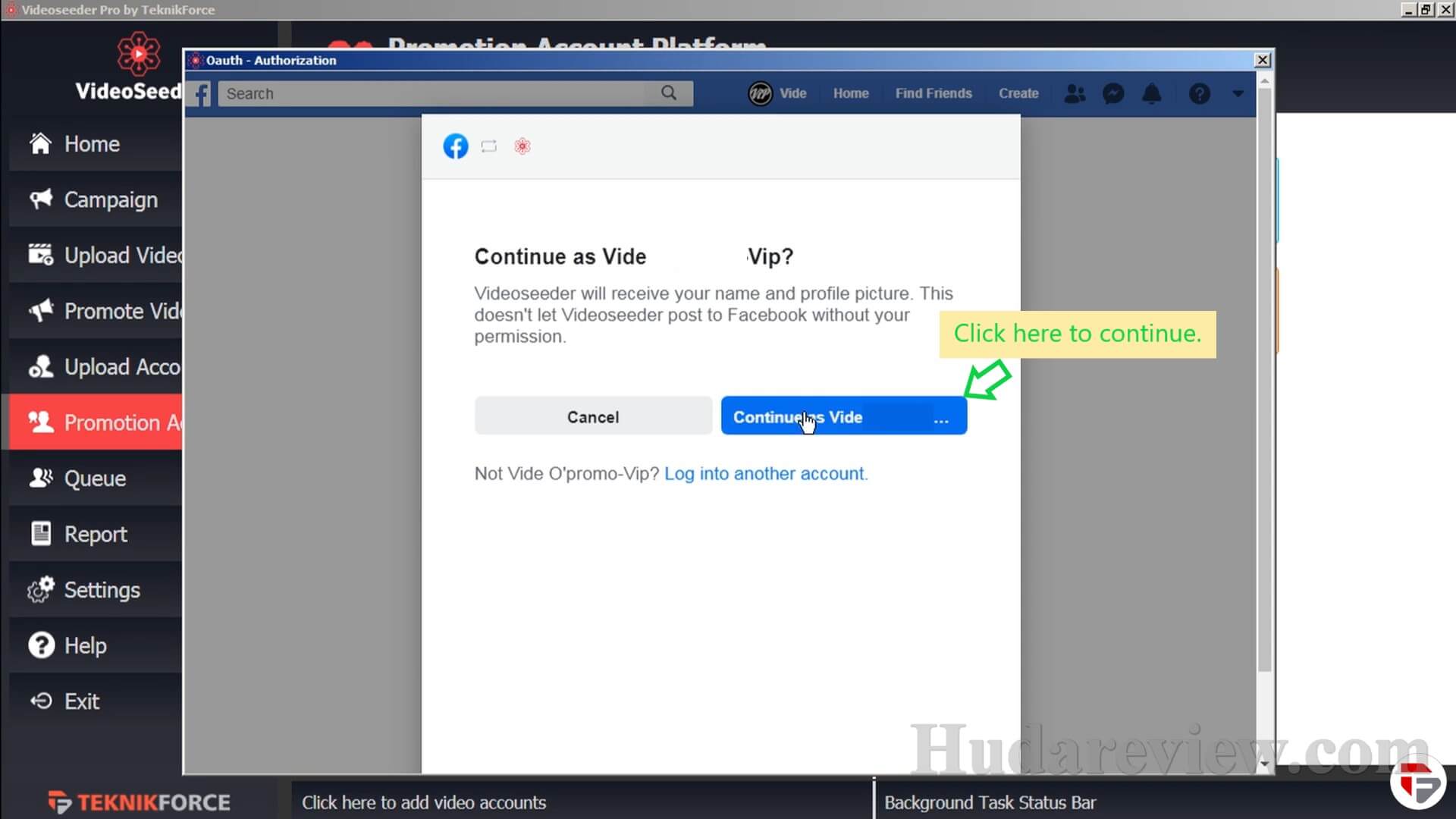
Task: Click the Report document icon
Action: tap(41, 533)
